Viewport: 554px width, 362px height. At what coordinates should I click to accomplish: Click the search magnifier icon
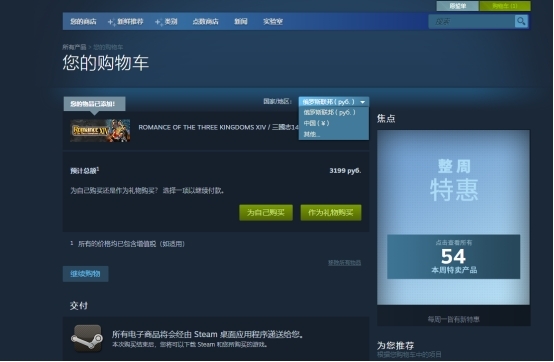(x=521, y=22)
